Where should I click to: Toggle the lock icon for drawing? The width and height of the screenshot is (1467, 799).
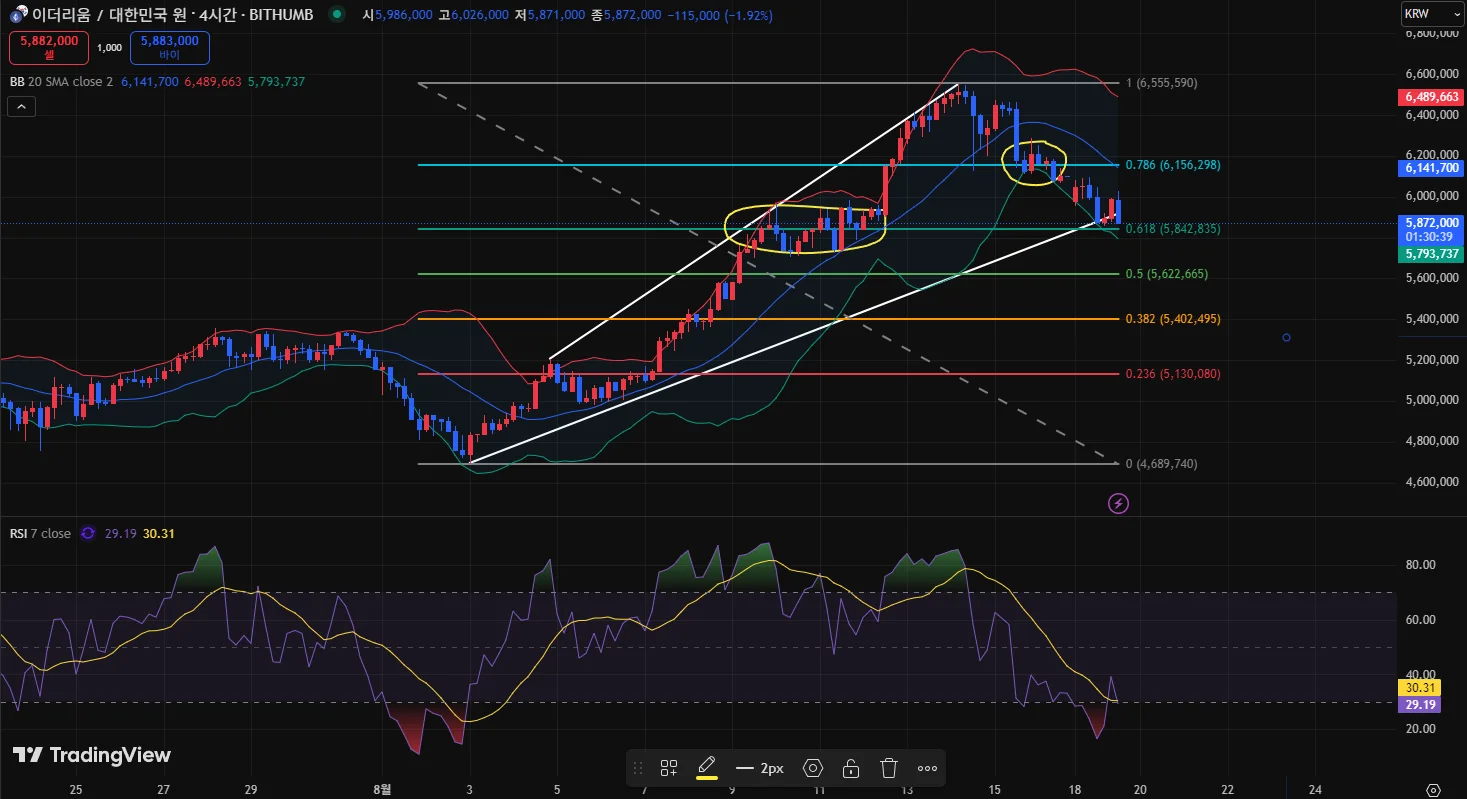click(851, 768)
